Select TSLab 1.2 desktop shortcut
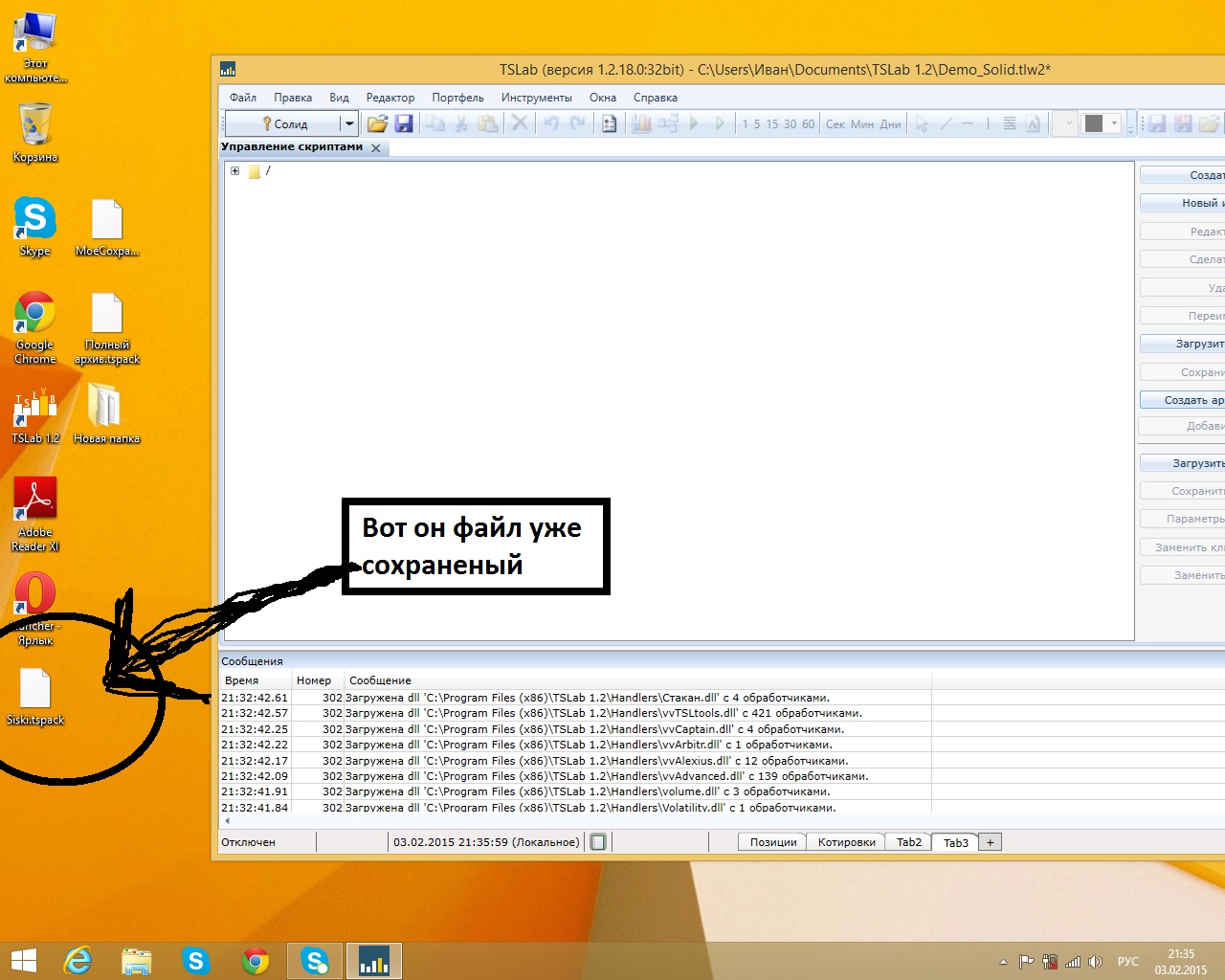The image size is (1225, 980). pos(35,415)
